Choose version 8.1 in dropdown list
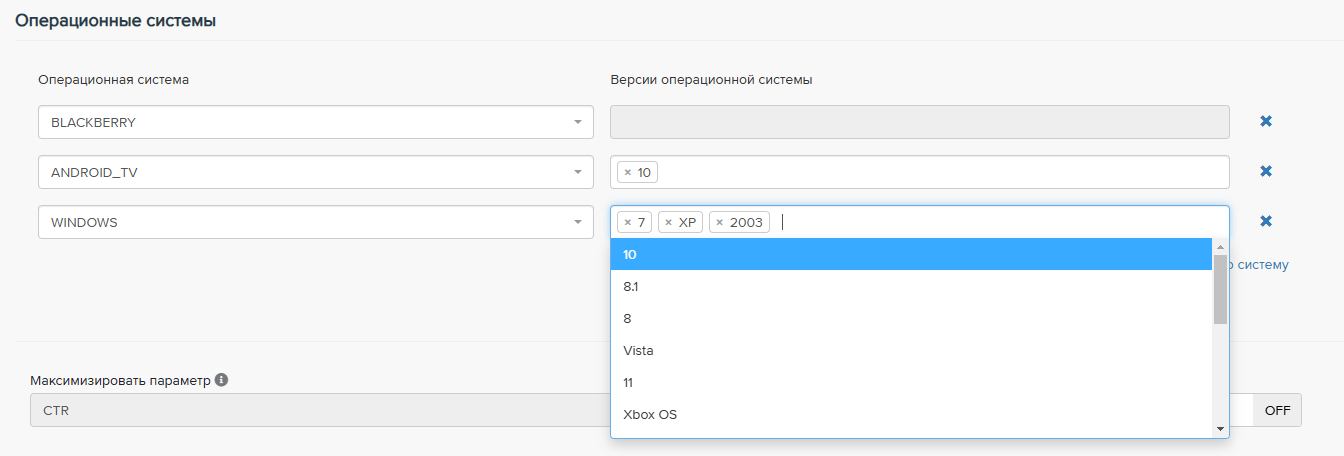1344x456 pixels. point(910,286)
